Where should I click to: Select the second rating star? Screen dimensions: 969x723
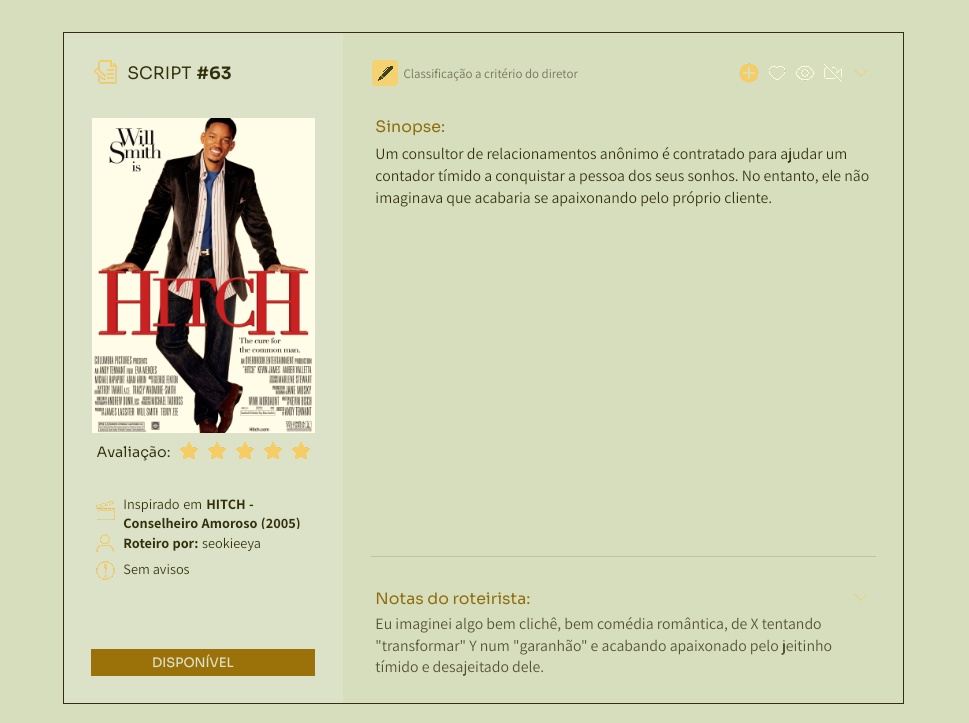tap(217, 451)
